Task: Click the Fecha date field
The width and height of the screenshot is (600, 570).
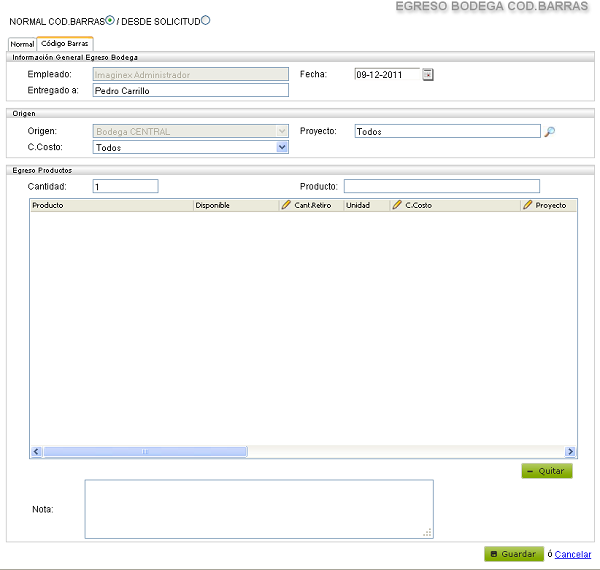Action: [x=387, y=74]
